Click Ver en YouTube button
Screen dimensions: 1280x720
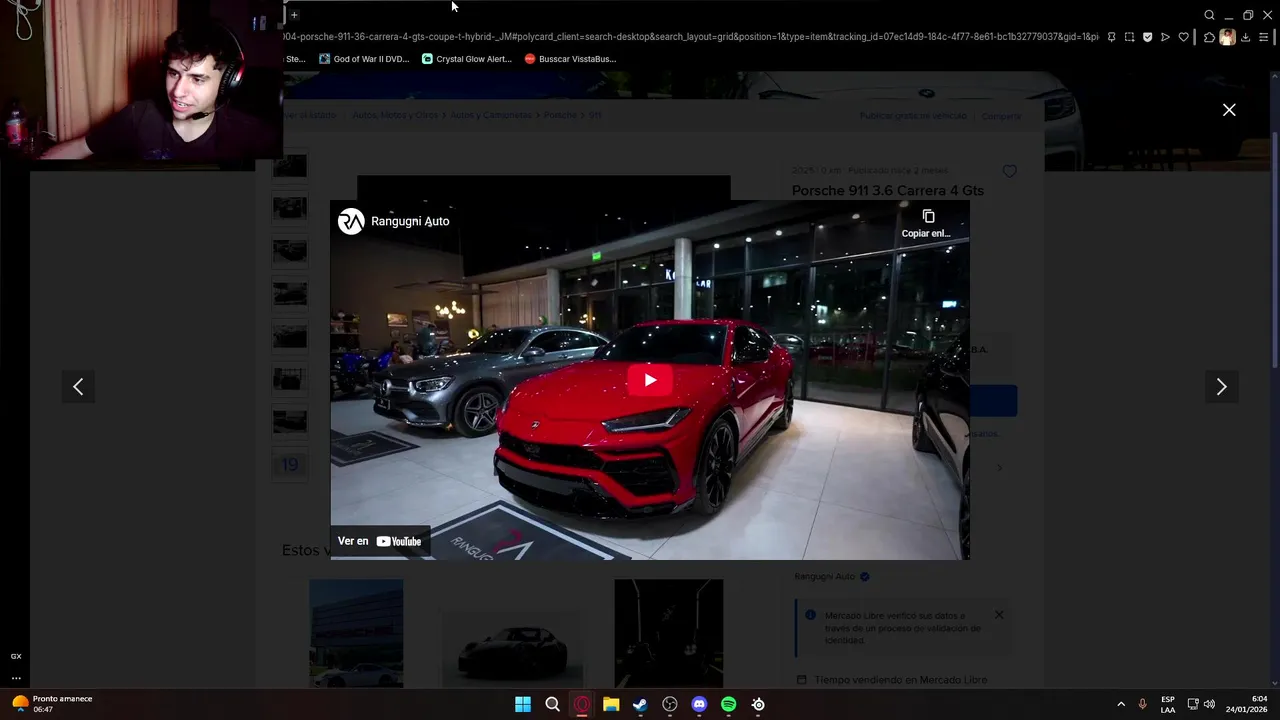click(380, 541)
